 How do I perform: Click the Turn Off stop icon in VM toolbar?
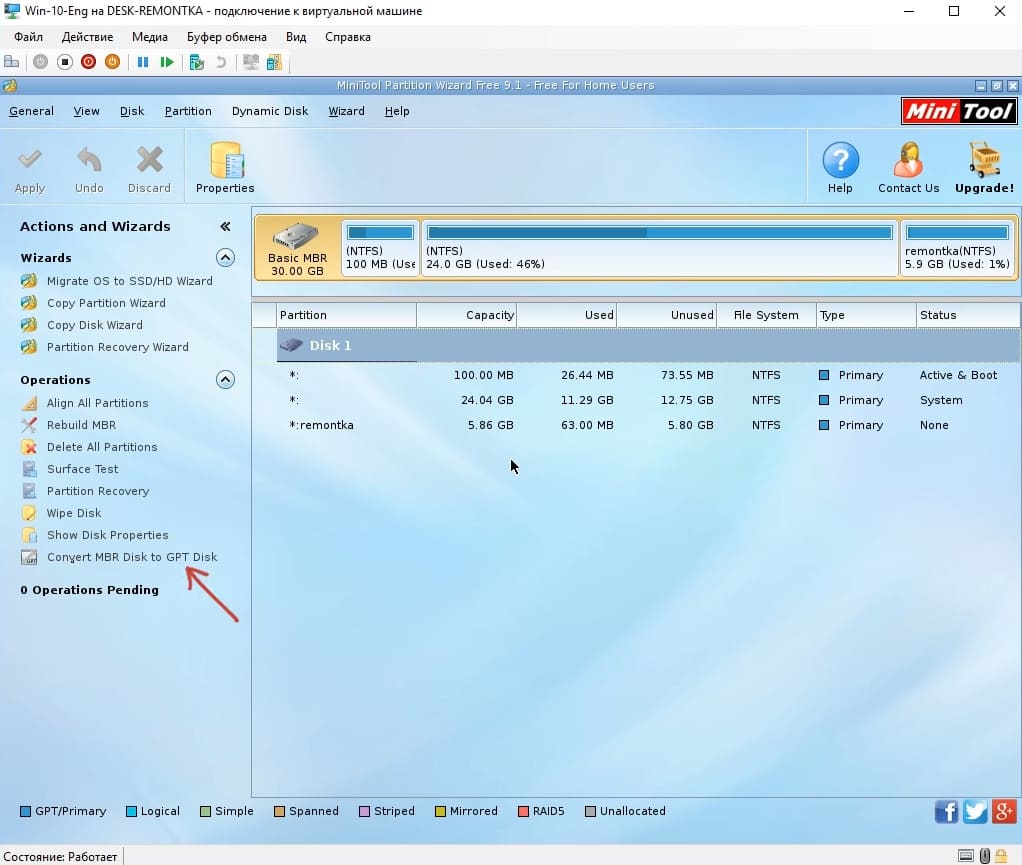click(65, 62)
